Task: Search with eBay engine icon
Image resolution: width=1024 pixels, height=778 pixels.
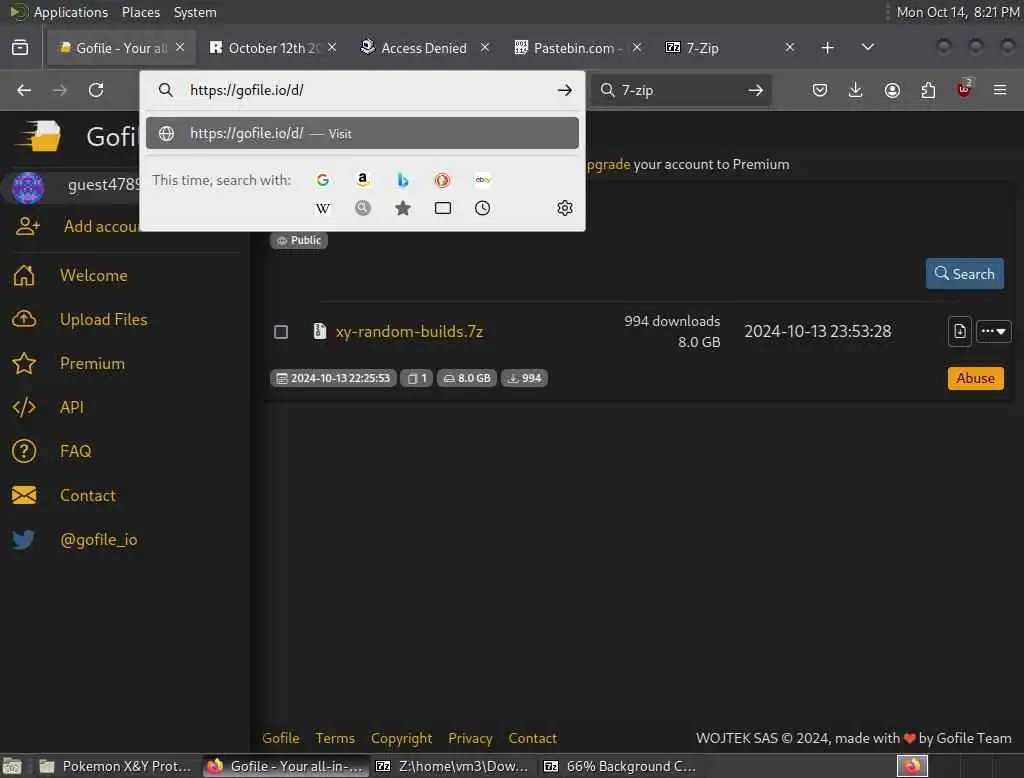Action: (483, 180)
